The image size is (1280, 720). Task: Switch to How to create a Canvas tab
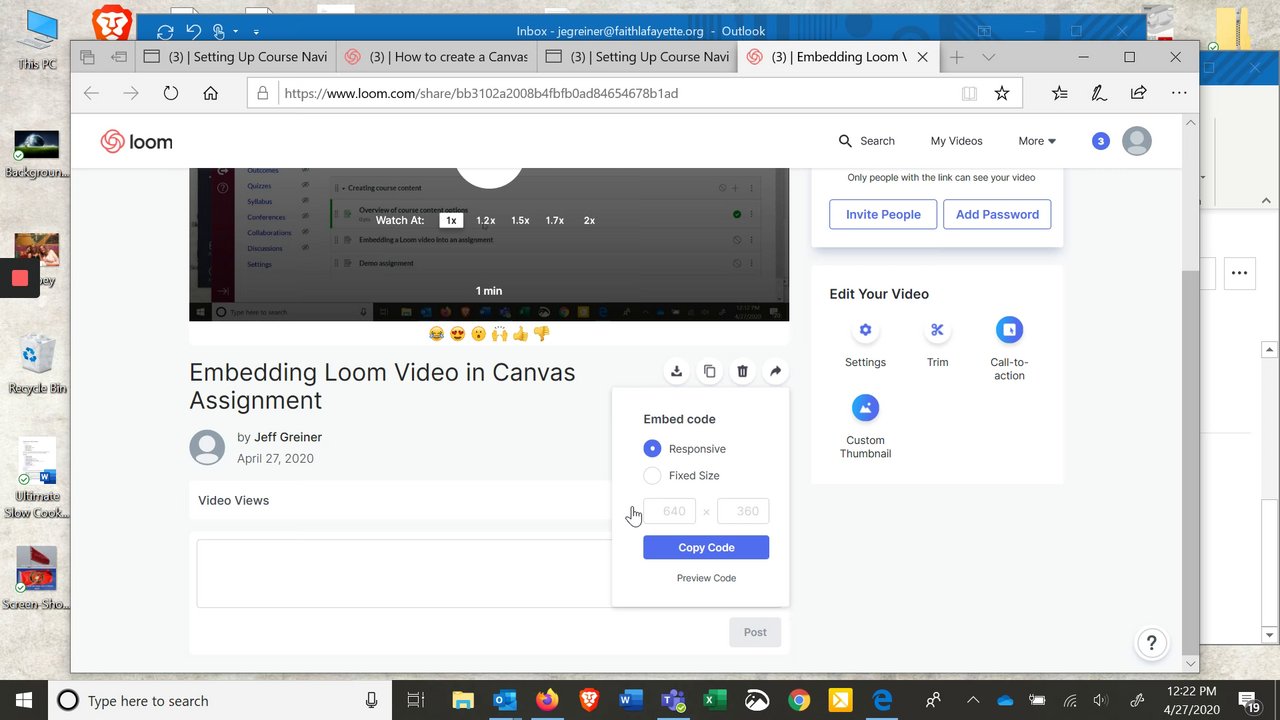point(437,57)
